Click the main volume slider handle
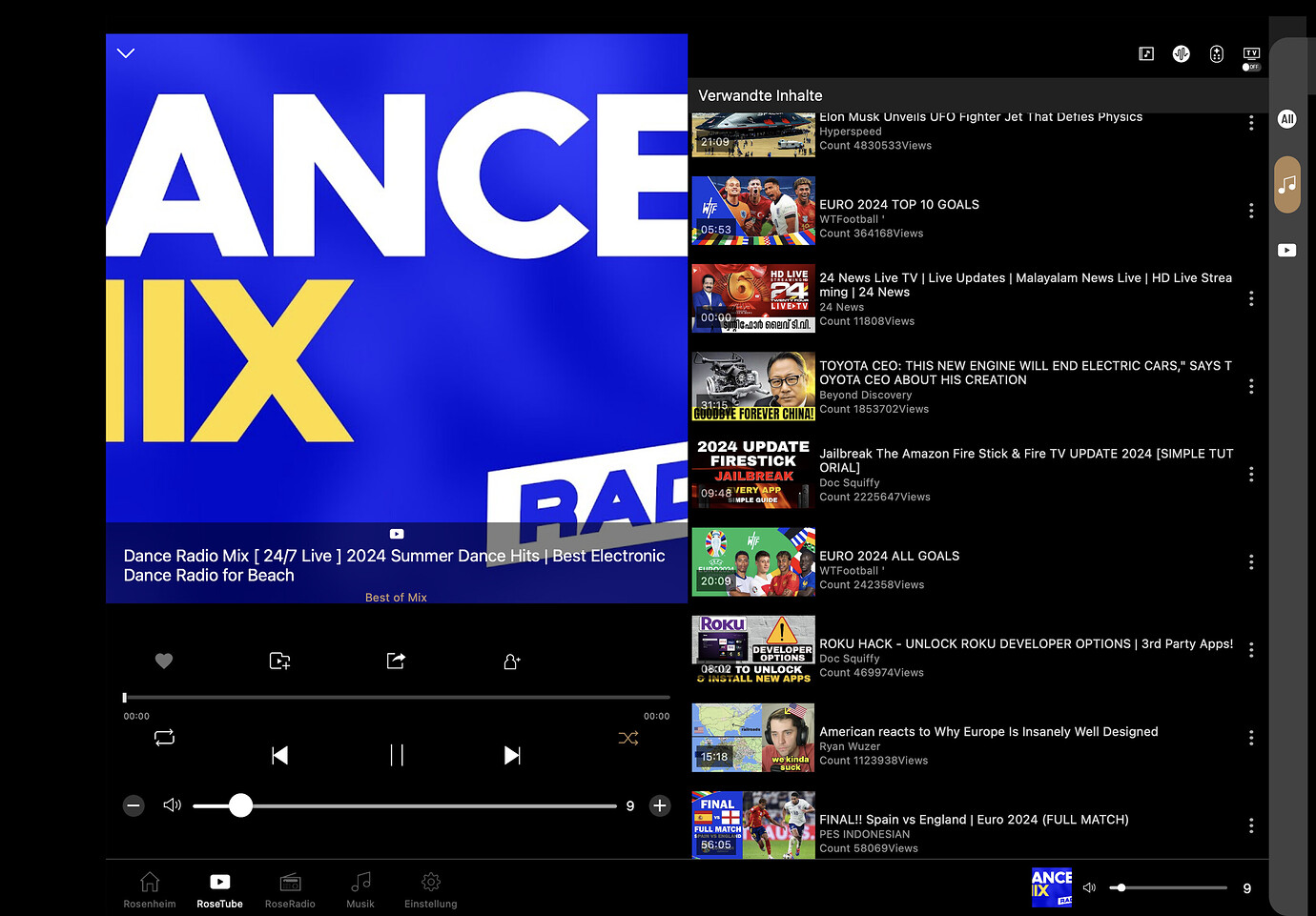 tap(240, 805)
